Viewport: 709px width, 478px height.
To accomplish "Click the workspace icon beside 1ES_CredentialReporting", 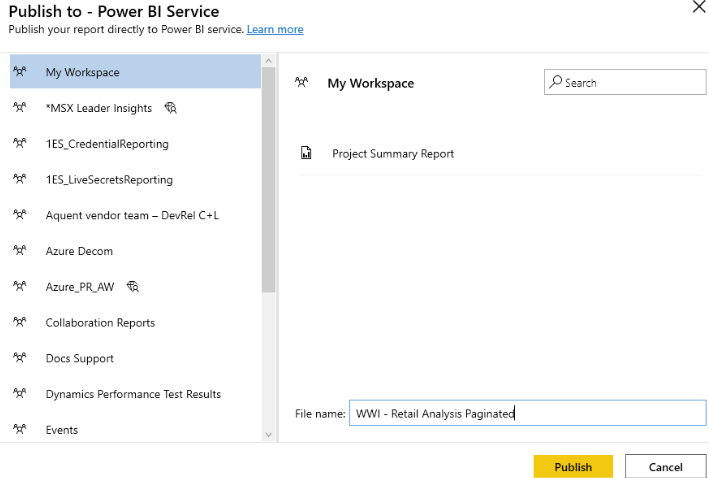I will coord(19,143).
